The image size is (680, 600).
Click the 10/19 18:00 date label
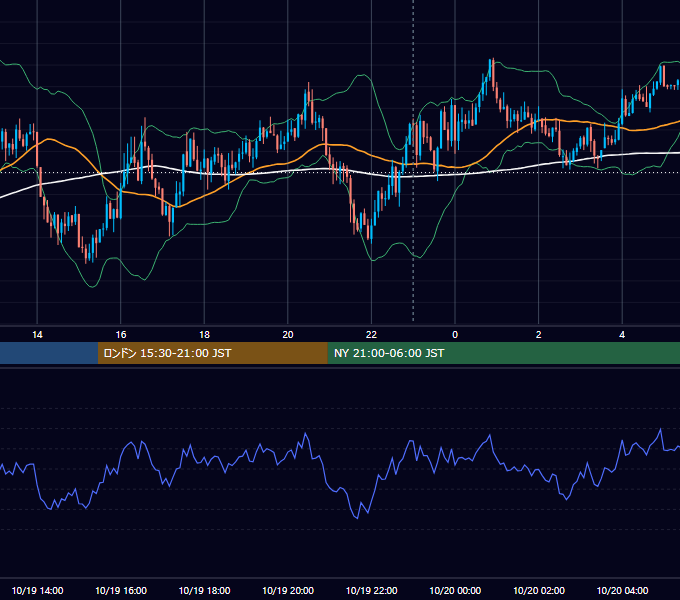pos(204,591)
